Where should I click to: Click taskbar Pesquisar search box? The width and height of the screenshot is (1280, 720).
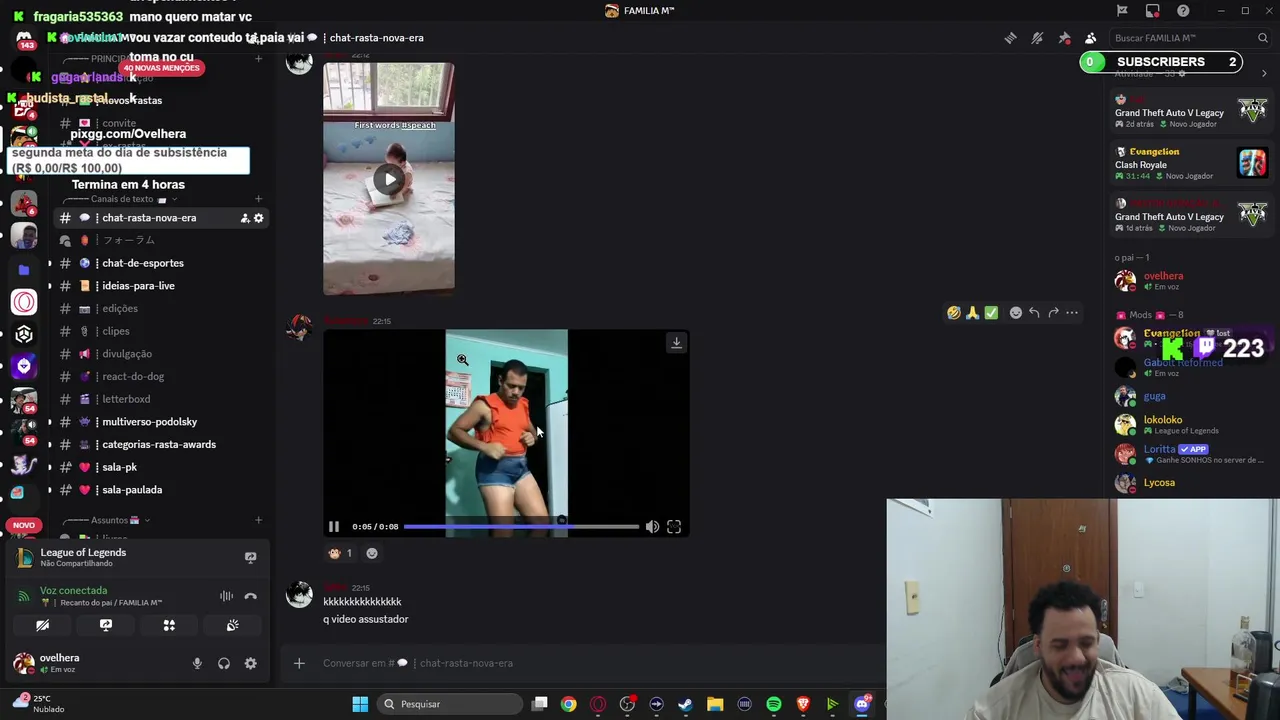tap(448, 704)
